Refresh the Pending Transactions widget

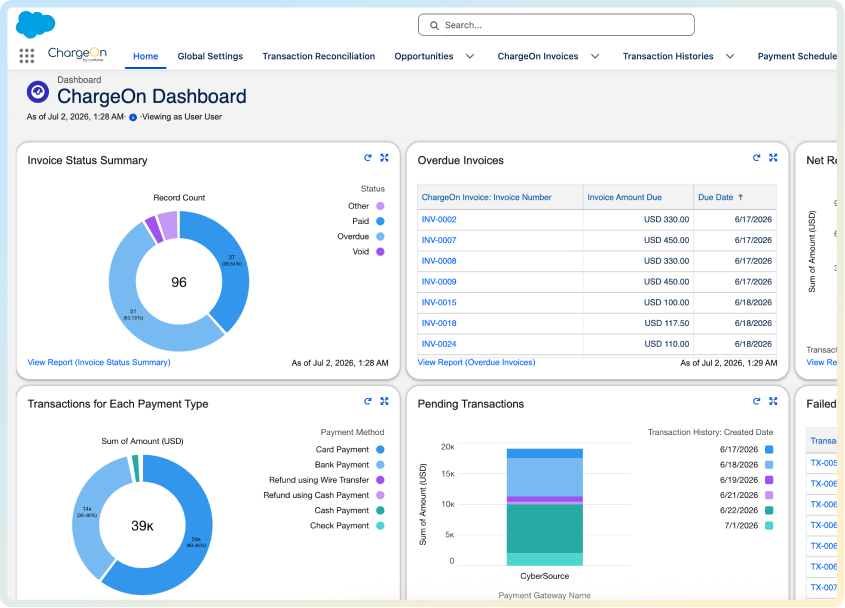(x=757, y=401)
